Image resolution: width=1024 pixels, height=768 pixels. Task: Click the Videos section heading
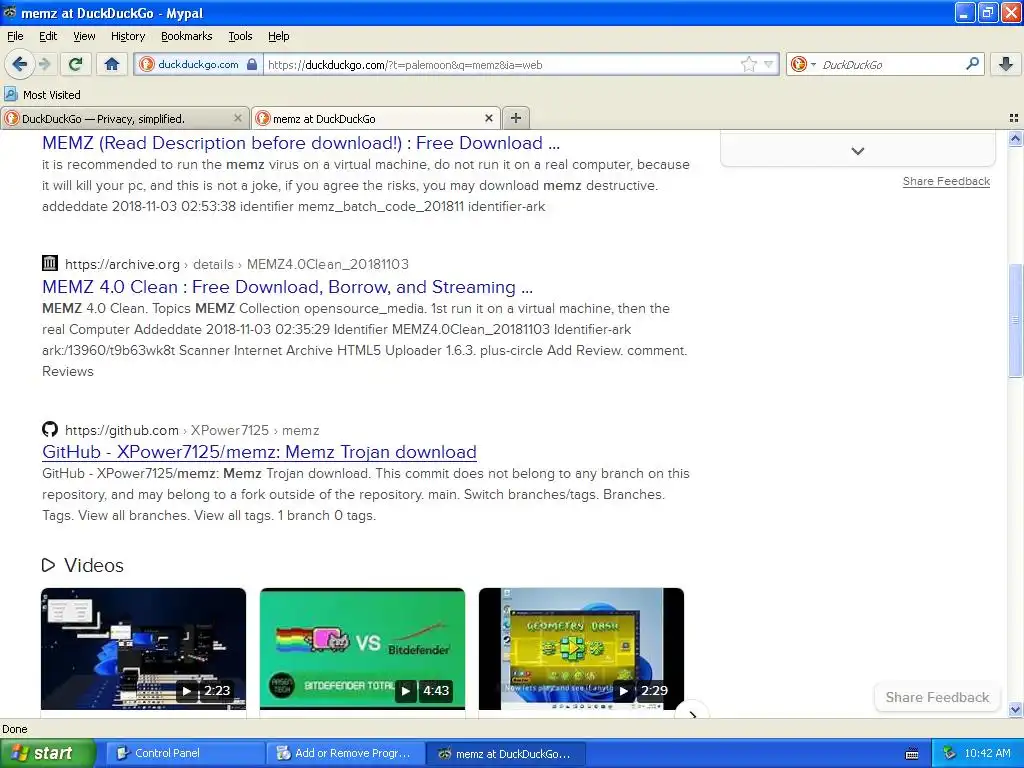[x=93, y=565]
